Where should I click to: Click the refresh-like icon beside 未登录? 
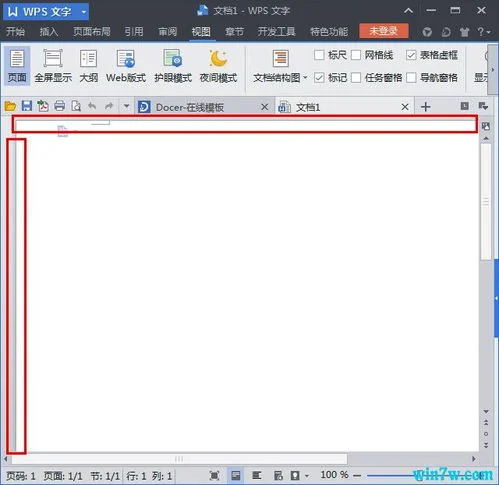(x=446, y=32)
